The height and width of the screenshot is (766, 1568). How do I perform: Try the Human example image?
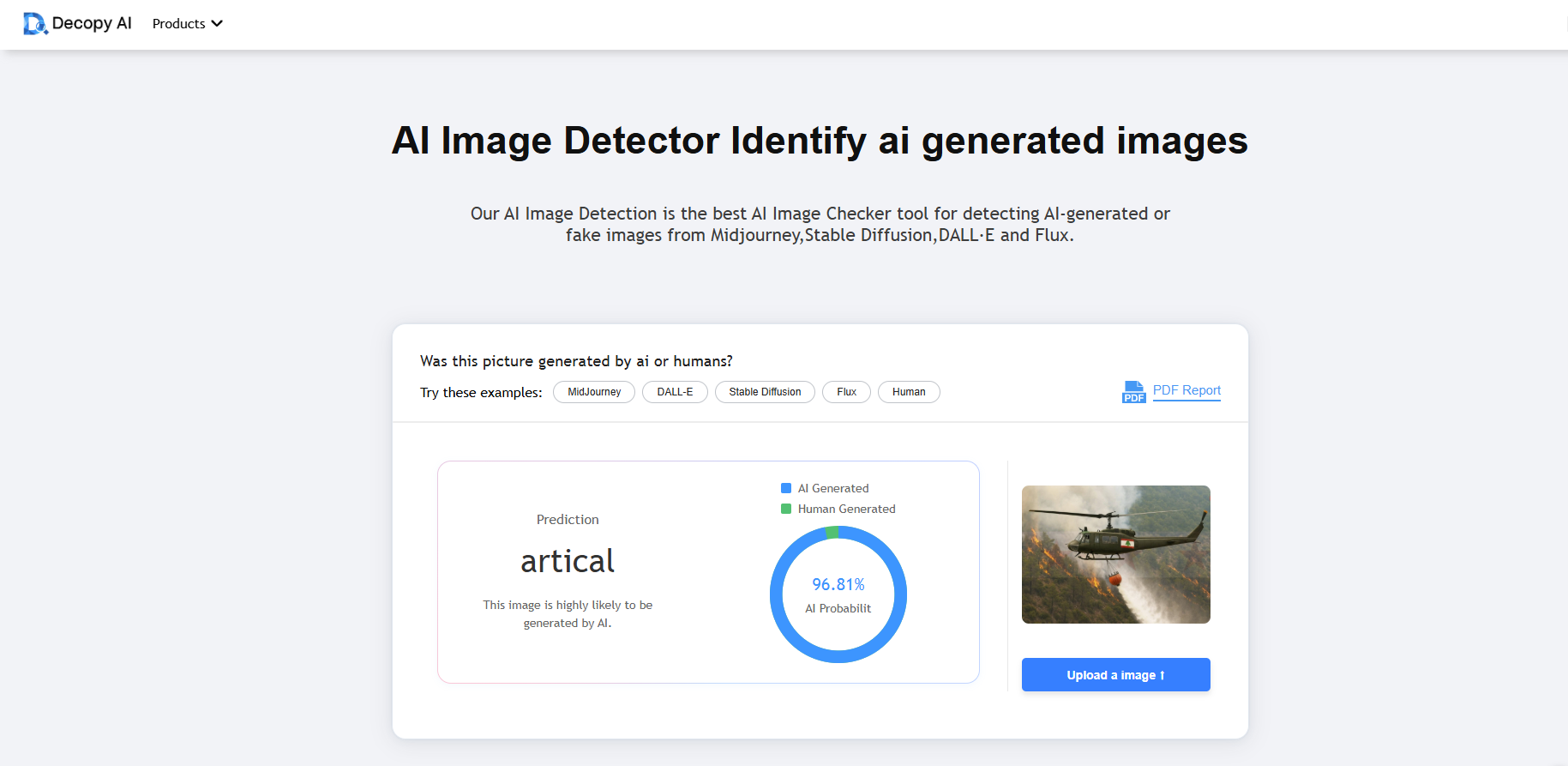[909, 392]
